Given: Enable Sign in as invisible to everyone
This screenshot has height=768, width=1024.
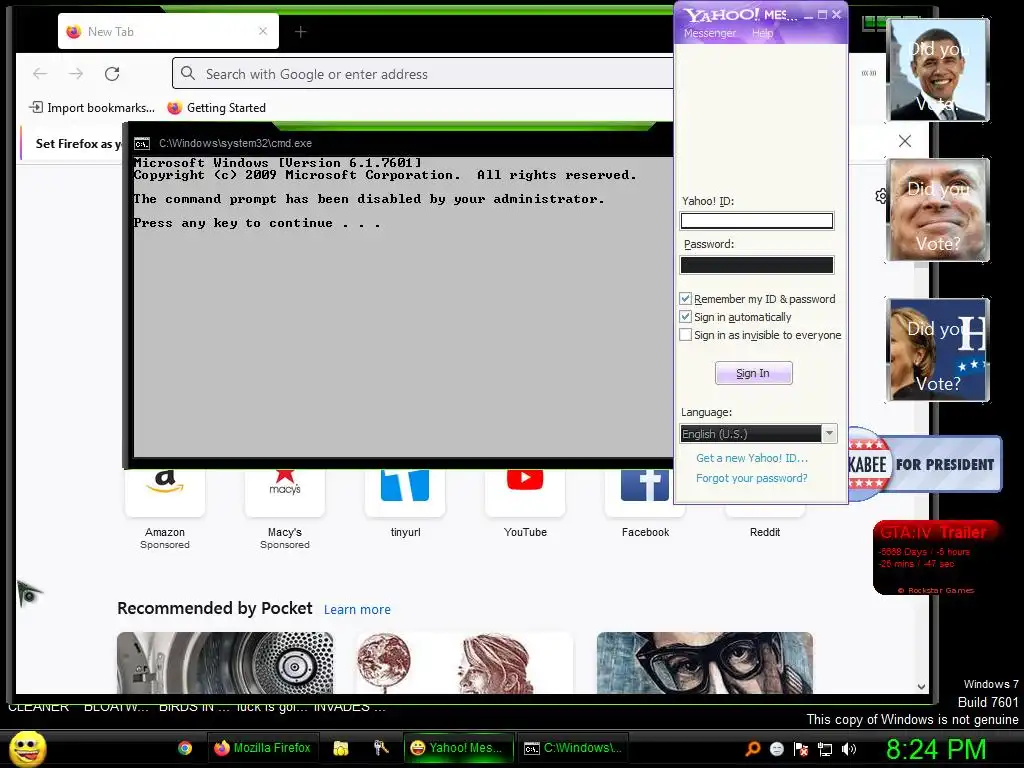Looking at the screenshot, I should point(685,335).
